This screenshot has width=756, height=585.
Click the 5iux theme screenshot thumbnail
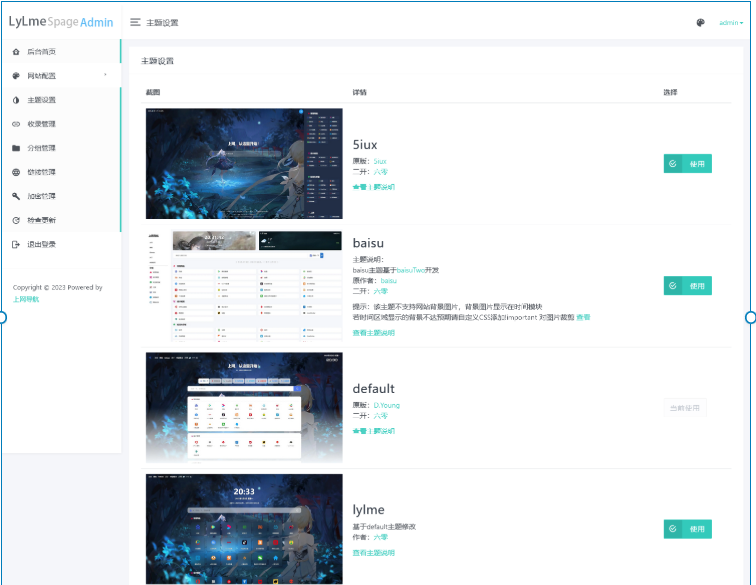[244, 163]
